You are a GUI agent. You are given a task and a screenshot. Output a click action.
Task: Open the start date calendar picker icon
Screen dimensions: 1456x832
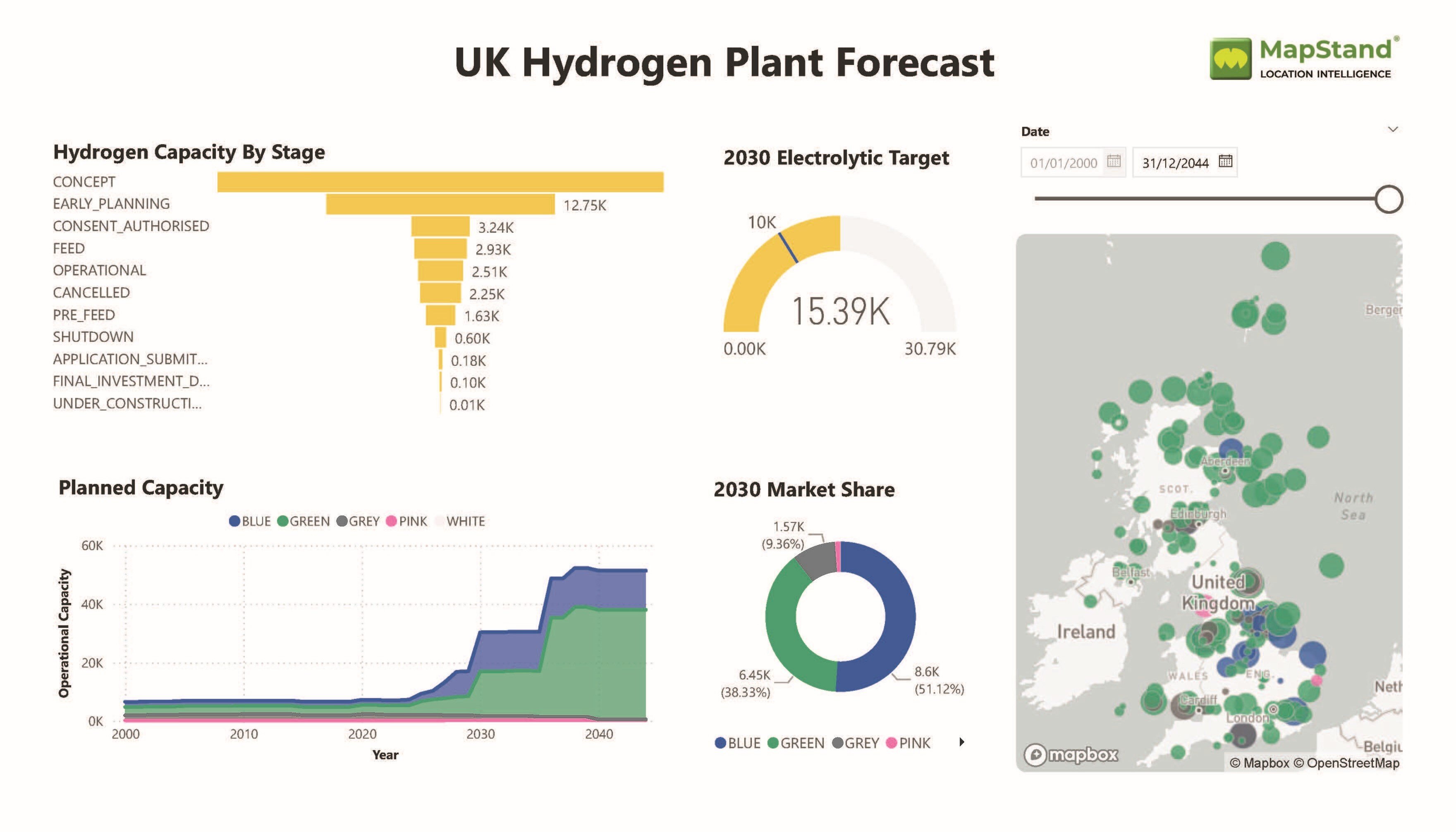pos(1113,161)
